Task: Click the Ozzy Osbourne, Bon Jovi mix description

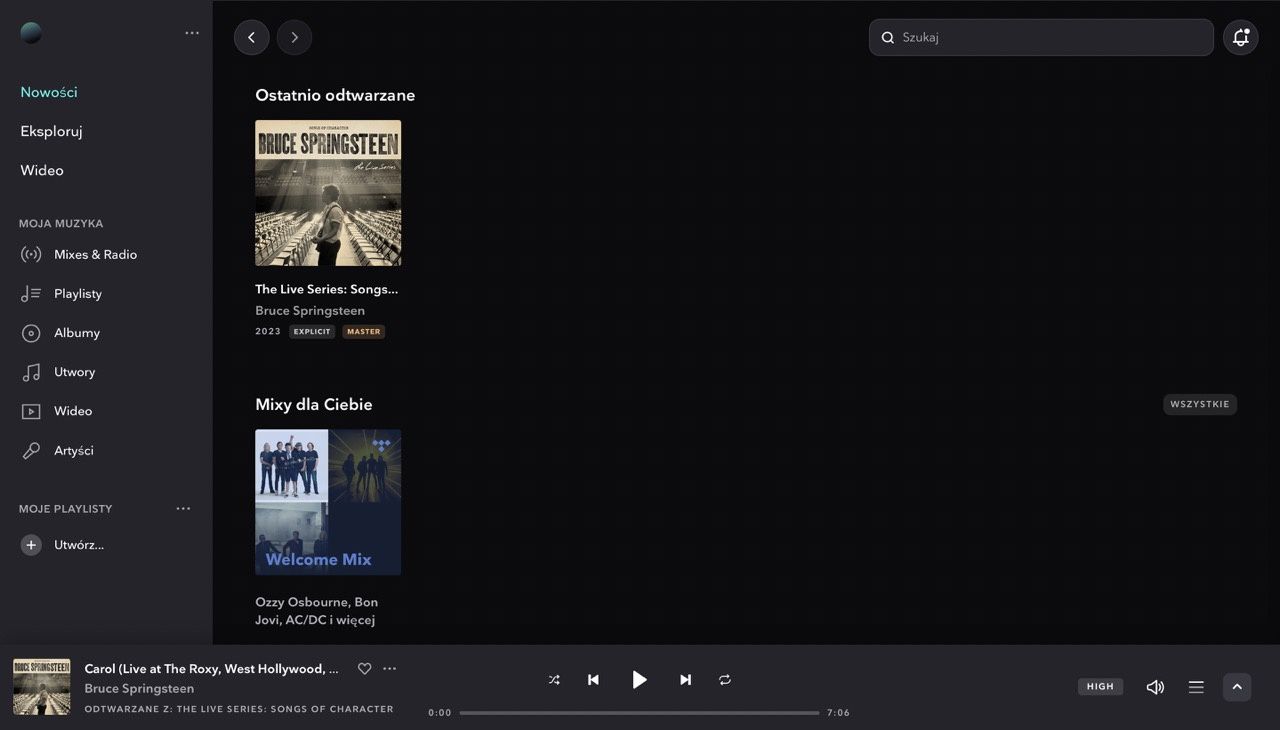Action: coord(316,611)
